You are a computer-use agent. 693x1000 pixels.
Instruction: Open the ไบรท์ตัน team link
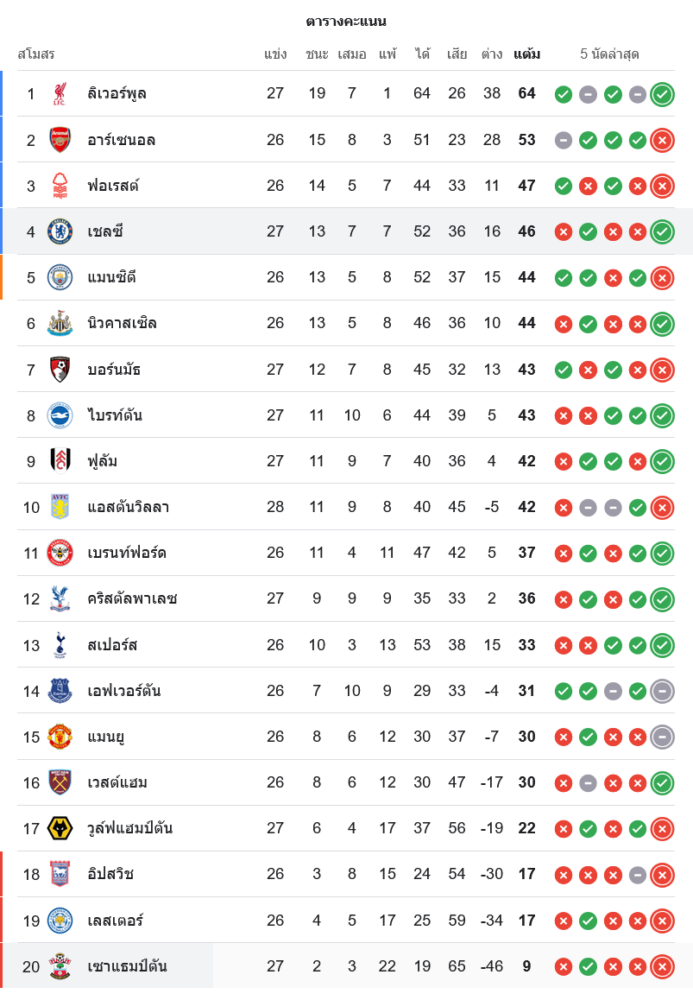(x=115, y=415)
